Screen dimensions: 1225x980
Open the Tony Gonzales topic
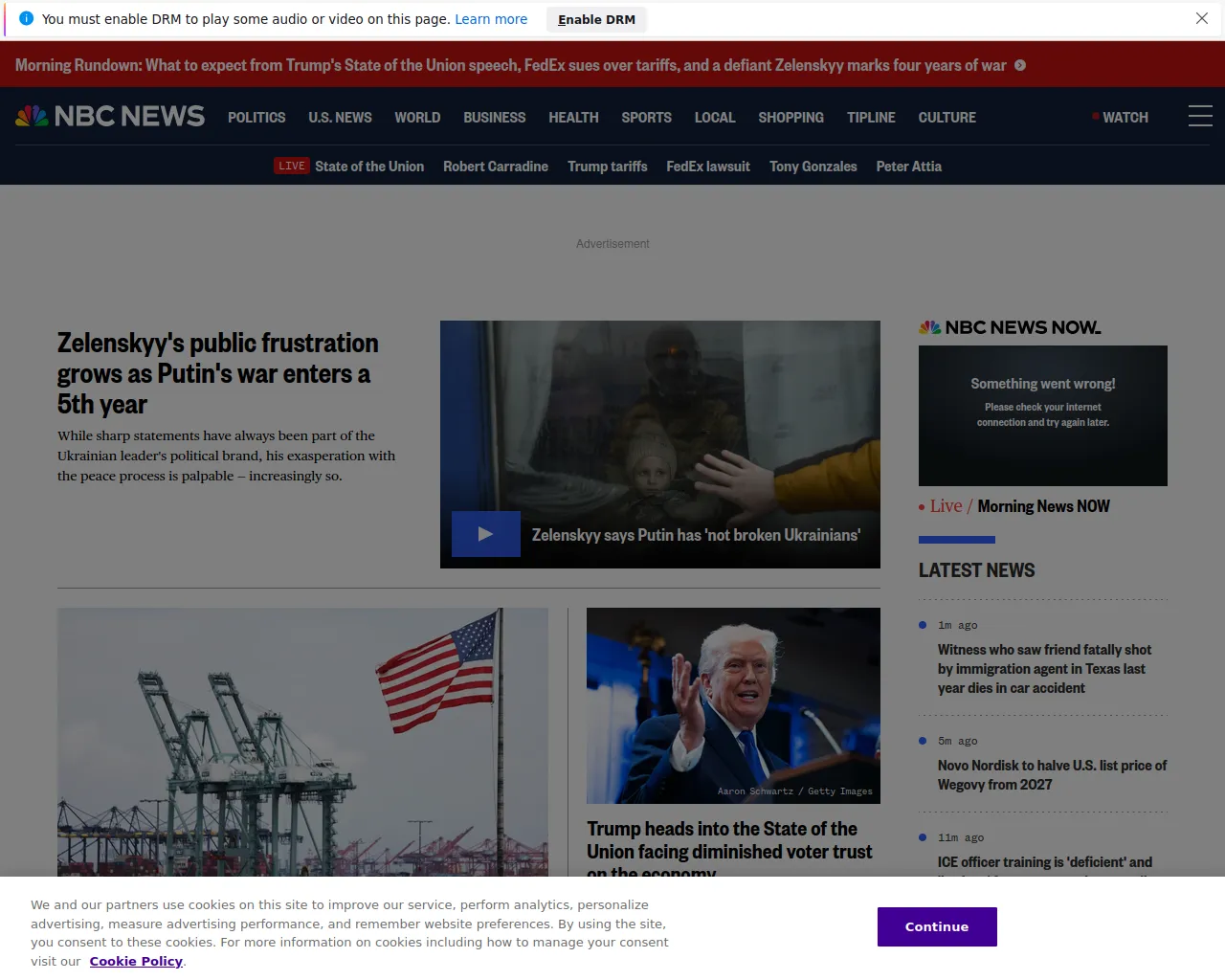tap(813, 167)
